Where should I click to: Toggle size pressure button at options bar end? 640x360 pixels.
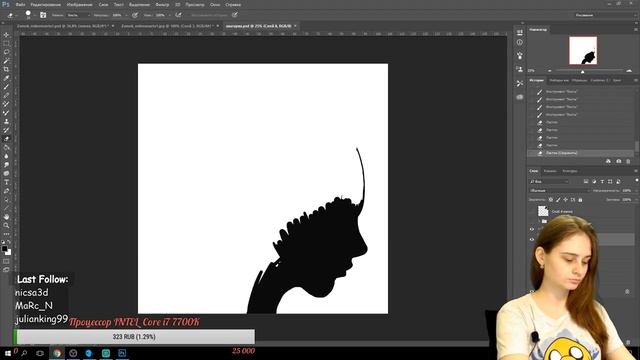[235, 15]
